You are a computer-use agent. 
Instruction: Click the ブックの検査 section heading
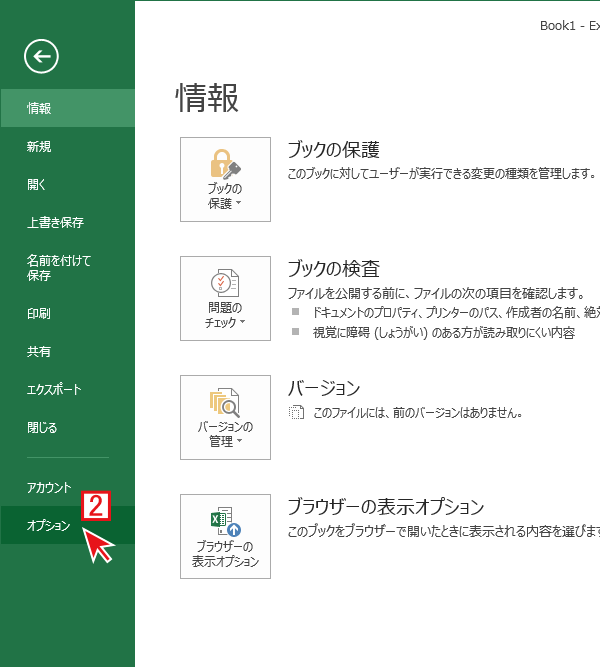(x=334, y=269)
